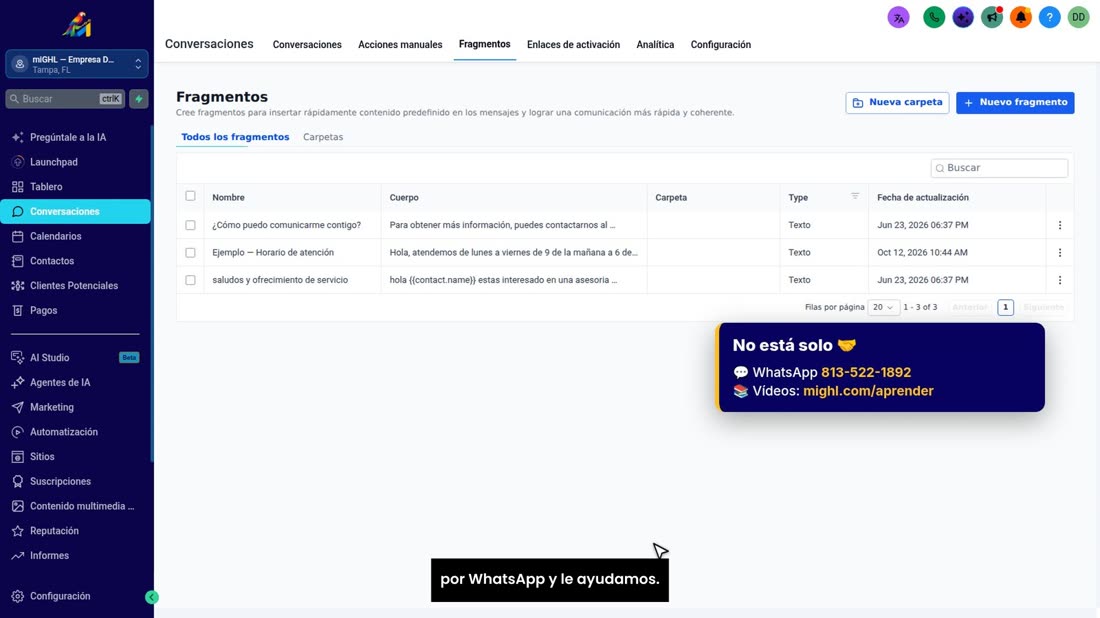Open row options for Ejemplo — Horario de atención
1100x618 pixels.
(x=1059, y=253)
